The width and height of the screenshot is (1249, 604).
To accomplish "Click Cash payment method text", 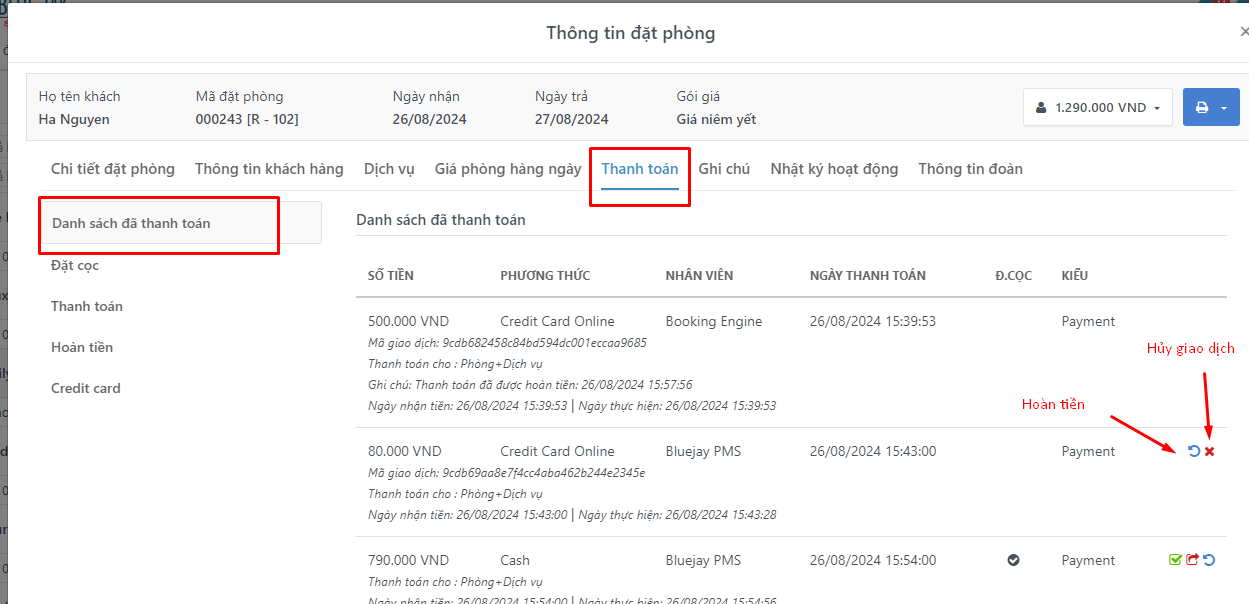I will click(x=515, y=560).
